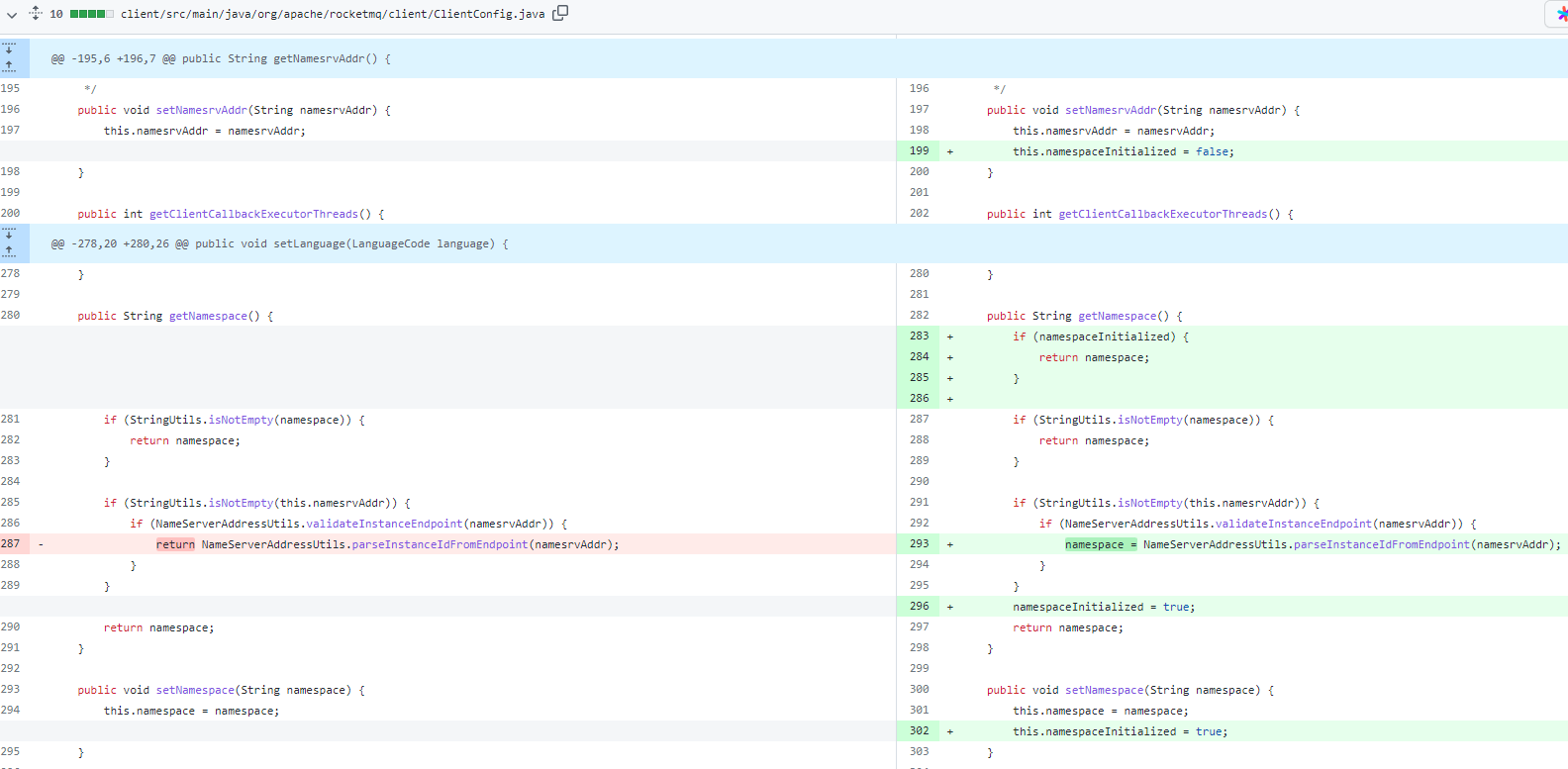This screenshot has width=1568, height=769.
Task: Click "namespaceInitialized = true;" on line 296
Action: pos(1104,608)
